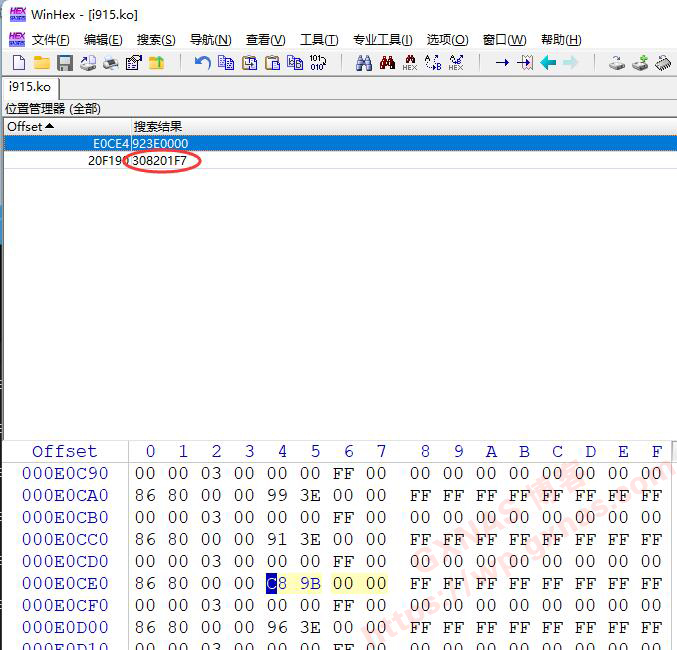Click the binary 101/010 data icon
This screenshot has width=677, height=650.
(318, 63)
